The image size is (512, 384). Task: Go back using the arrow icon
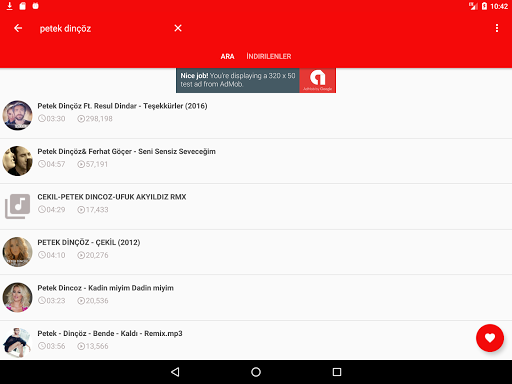[18, 28]
